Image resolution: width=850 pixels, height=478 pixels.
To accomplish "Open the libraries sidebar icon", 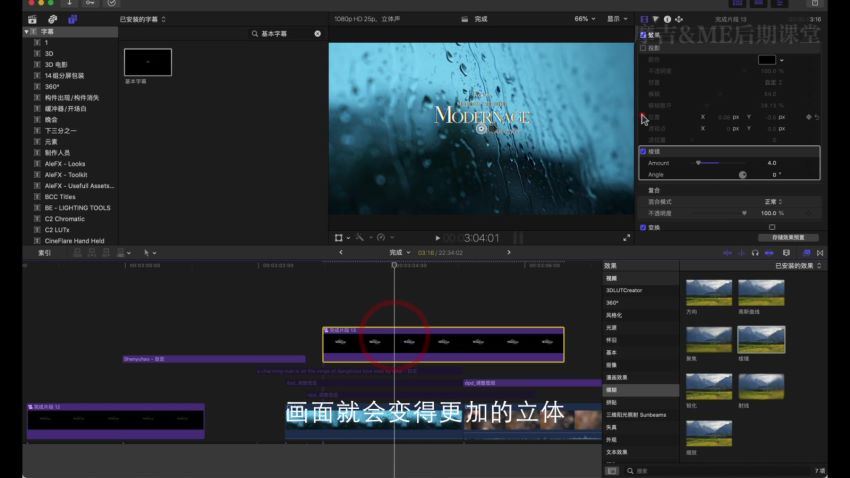I will coord(33,20).
